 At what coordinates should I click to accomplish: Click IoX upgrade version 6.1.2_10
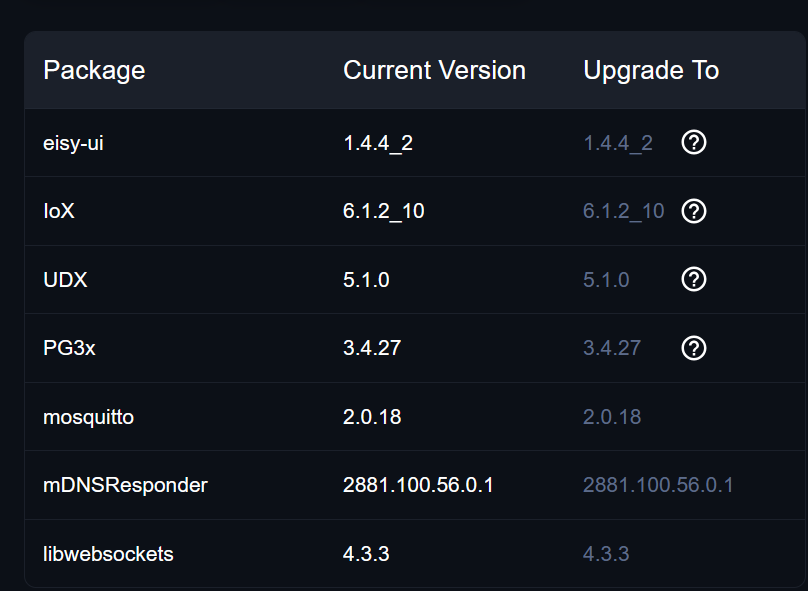(x=624, y=211)
